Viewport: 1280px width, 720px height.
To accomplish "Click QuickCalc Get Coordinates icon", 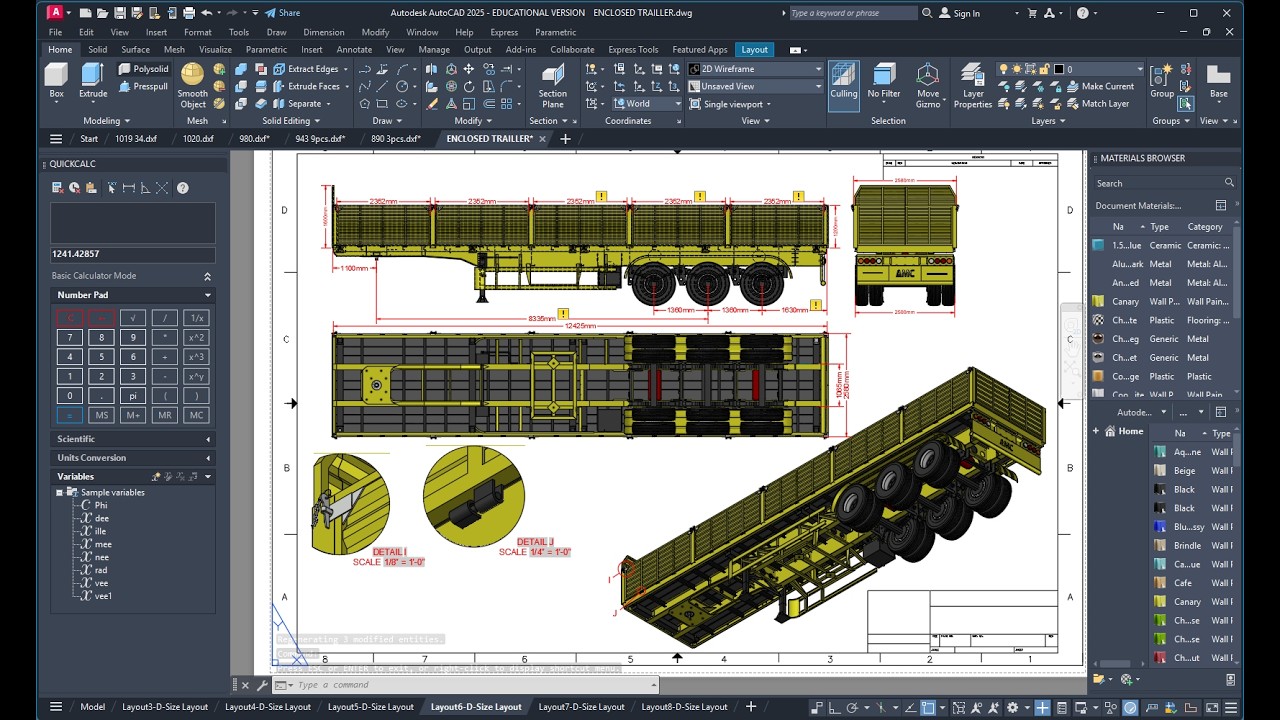I will (112, 188).
